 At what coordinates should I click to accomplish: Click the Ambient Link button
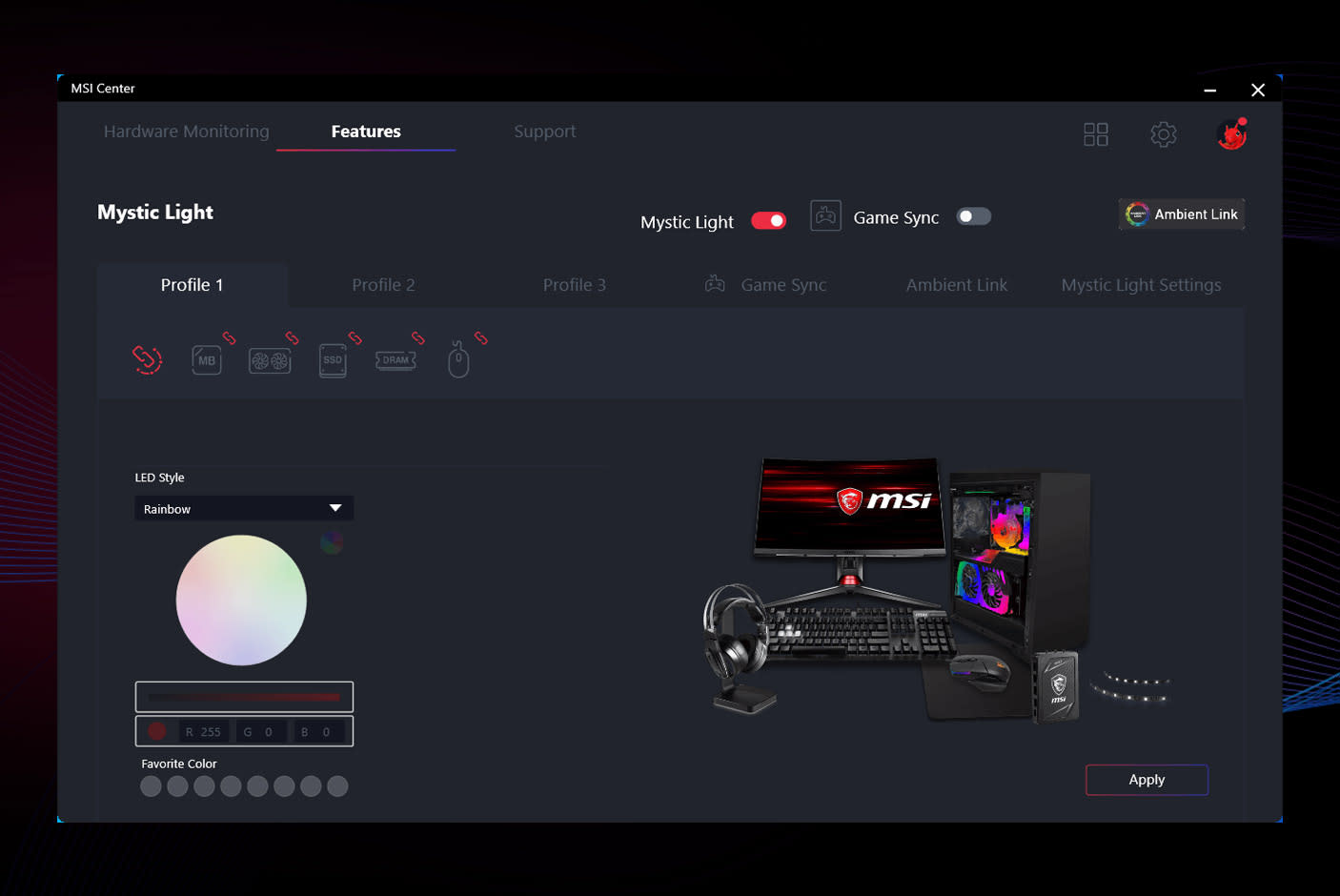click(x=1182, y=214)
